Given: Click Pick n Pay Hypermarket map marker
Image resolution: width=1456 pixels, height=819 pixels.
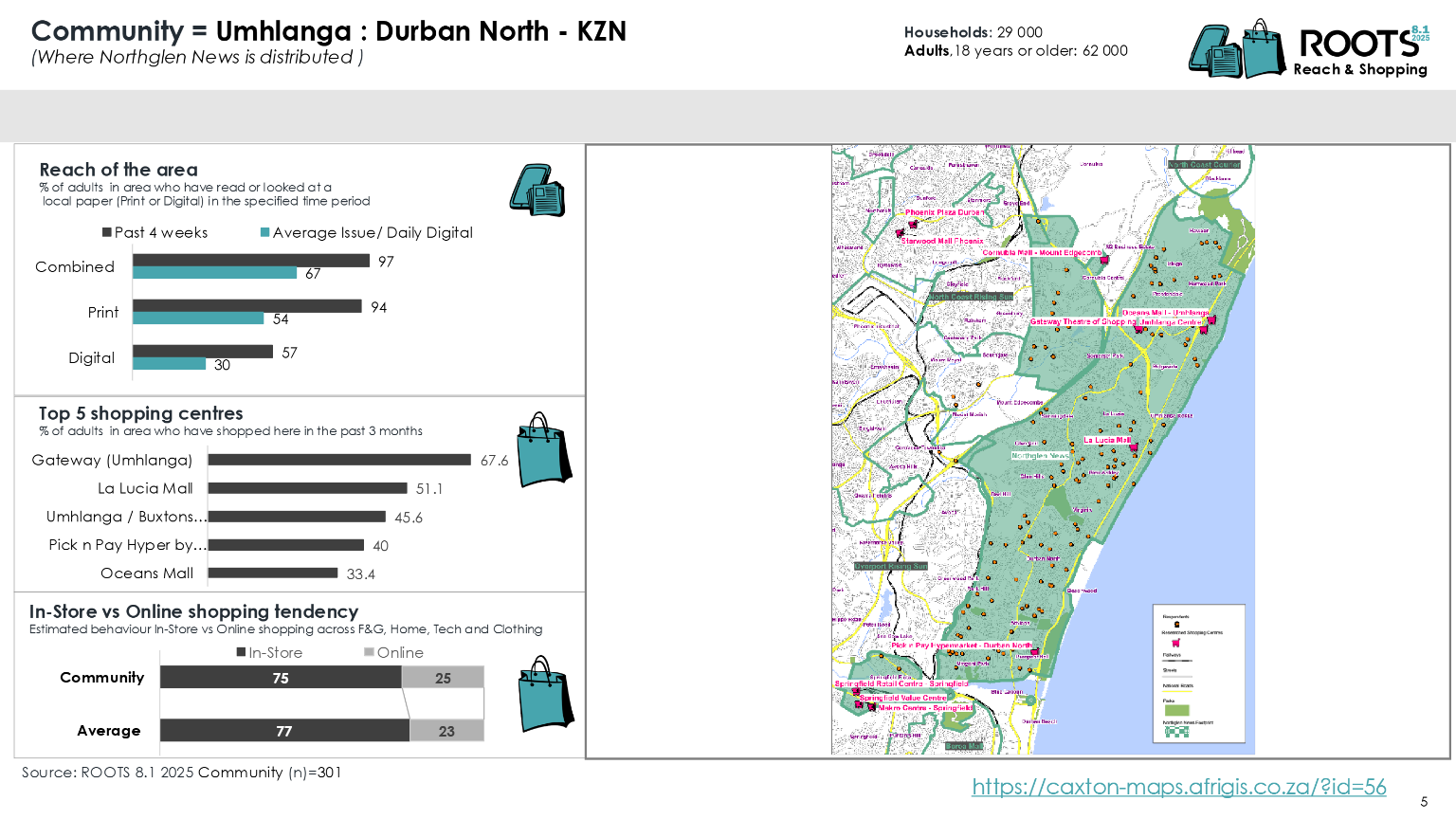Looking at the screenshot, I should coord(1035,652).
